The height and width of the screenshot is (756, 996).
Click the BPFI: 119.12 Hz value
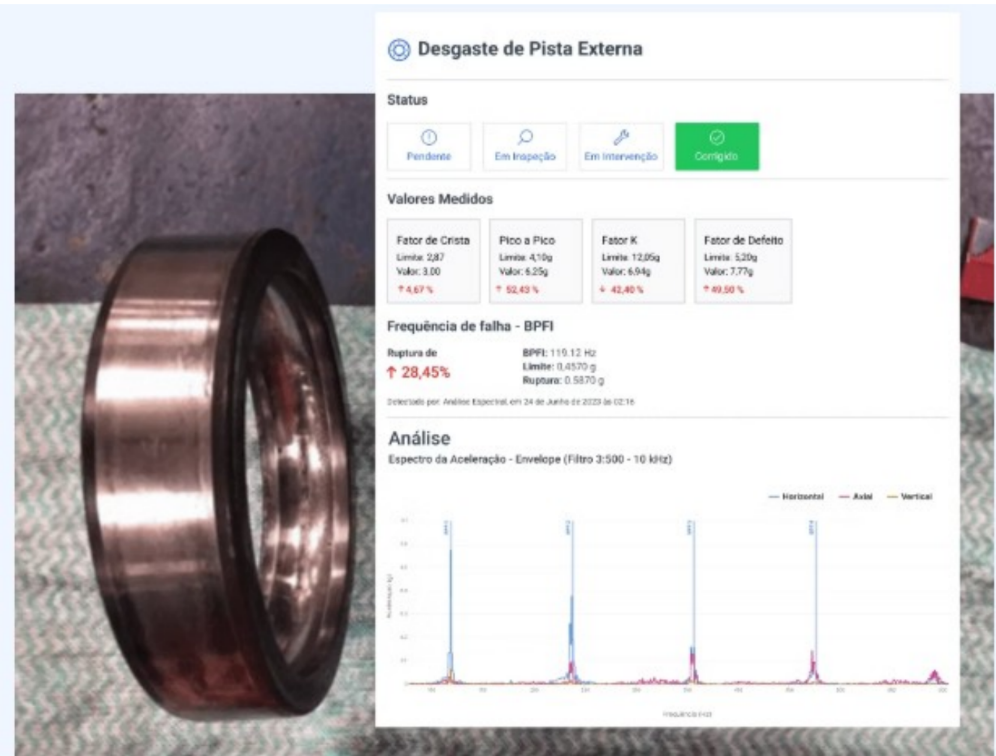559,353
